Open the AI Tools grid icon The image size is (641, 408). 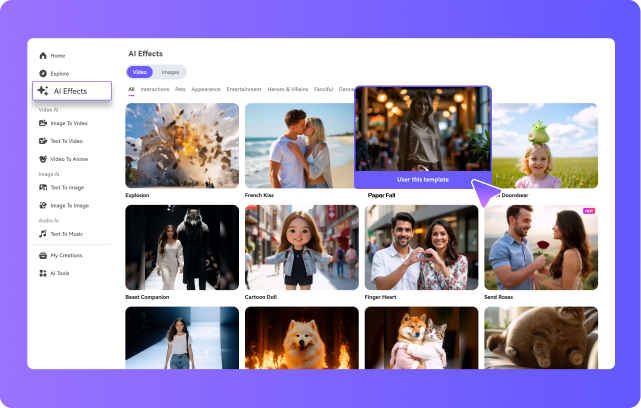(x=43, y=273)
